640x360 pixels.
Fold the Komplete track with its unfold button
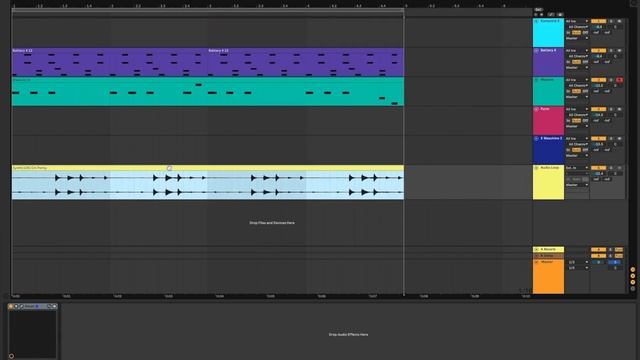coord(536,21)
